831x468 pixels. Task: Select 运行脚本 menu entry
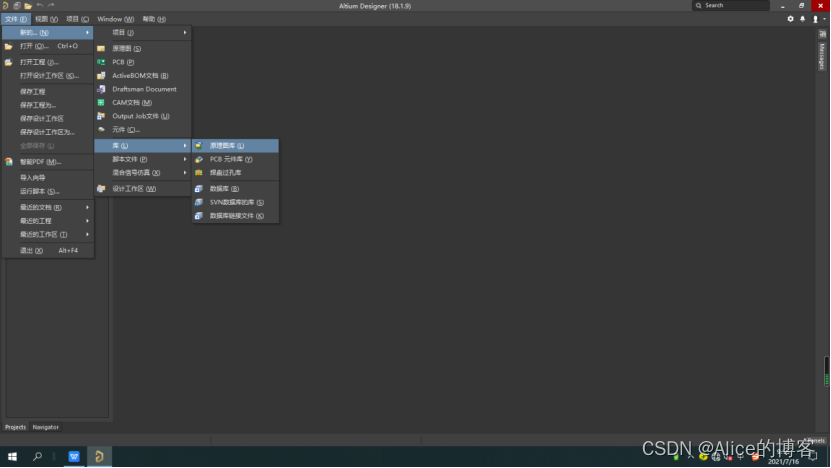[x=48, y=191]
